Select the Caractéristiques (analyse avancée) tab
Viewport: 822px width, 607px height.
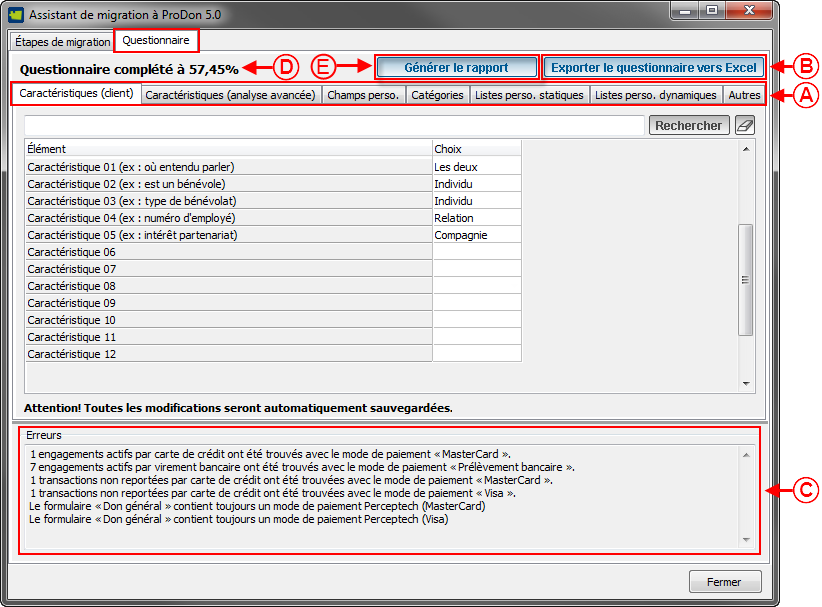pos(230,95)
